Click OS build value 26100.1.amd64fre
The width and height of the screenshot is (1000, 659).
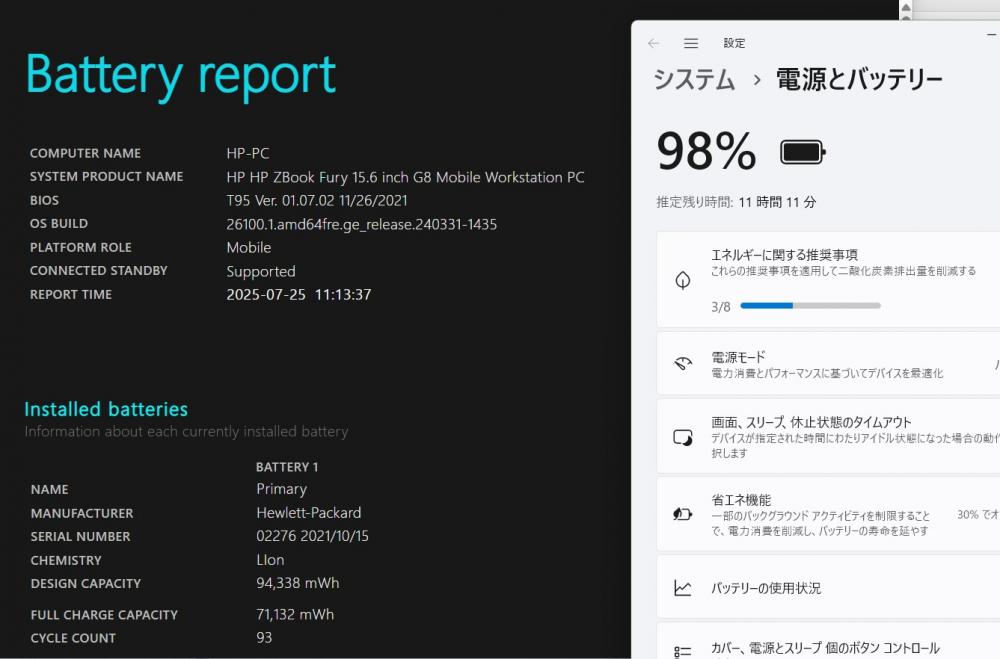point(362,225)
